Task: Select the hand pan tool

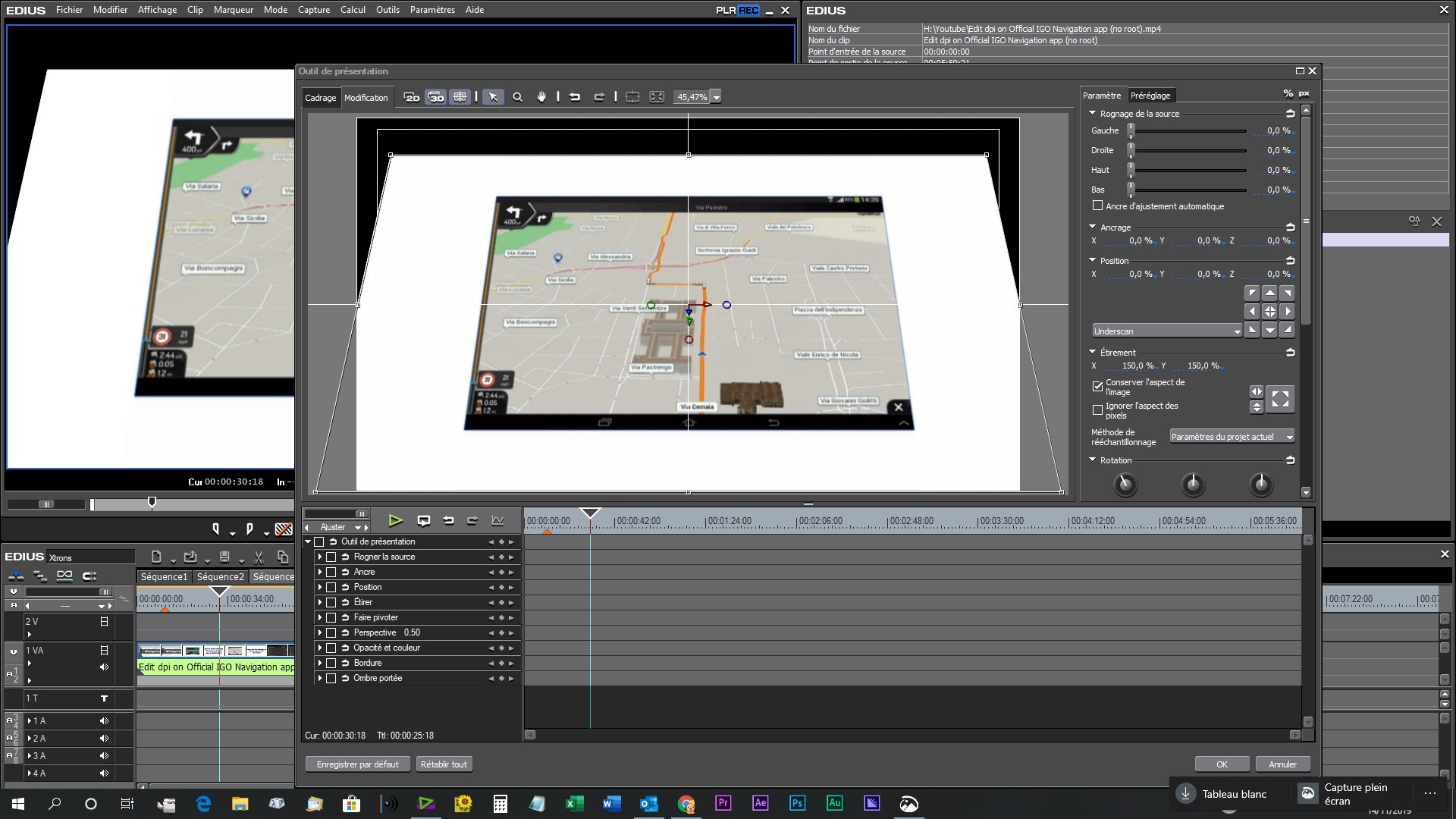Action: pos(541,97)
